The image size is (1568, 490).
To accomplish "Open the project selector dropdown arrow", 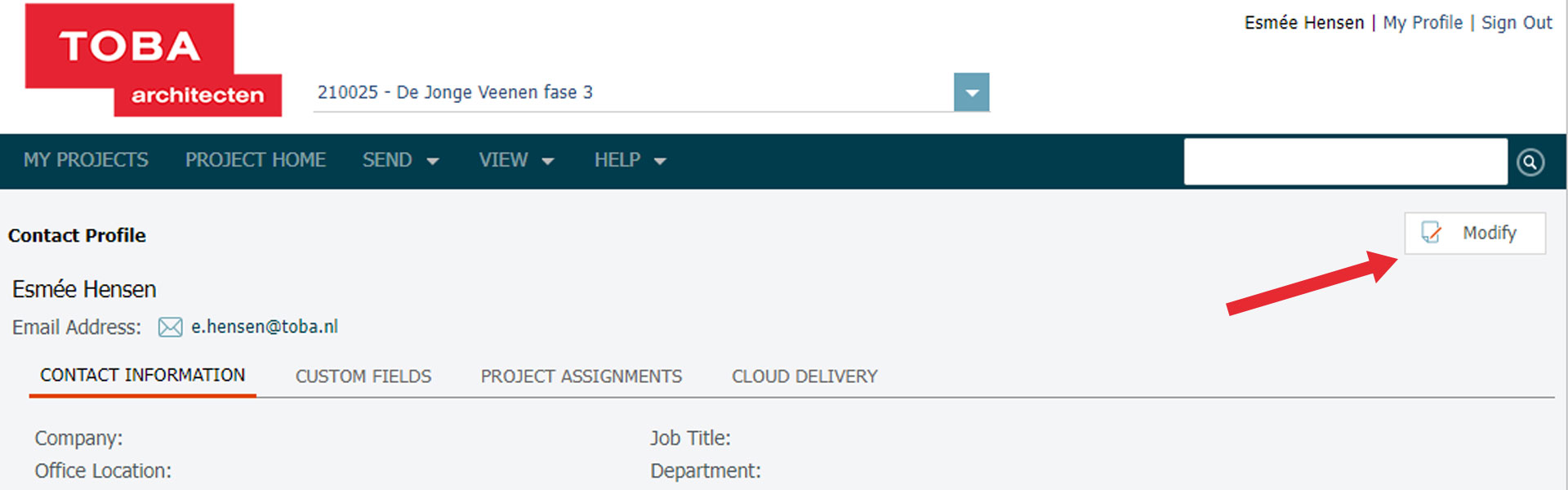I will point(971,92).
